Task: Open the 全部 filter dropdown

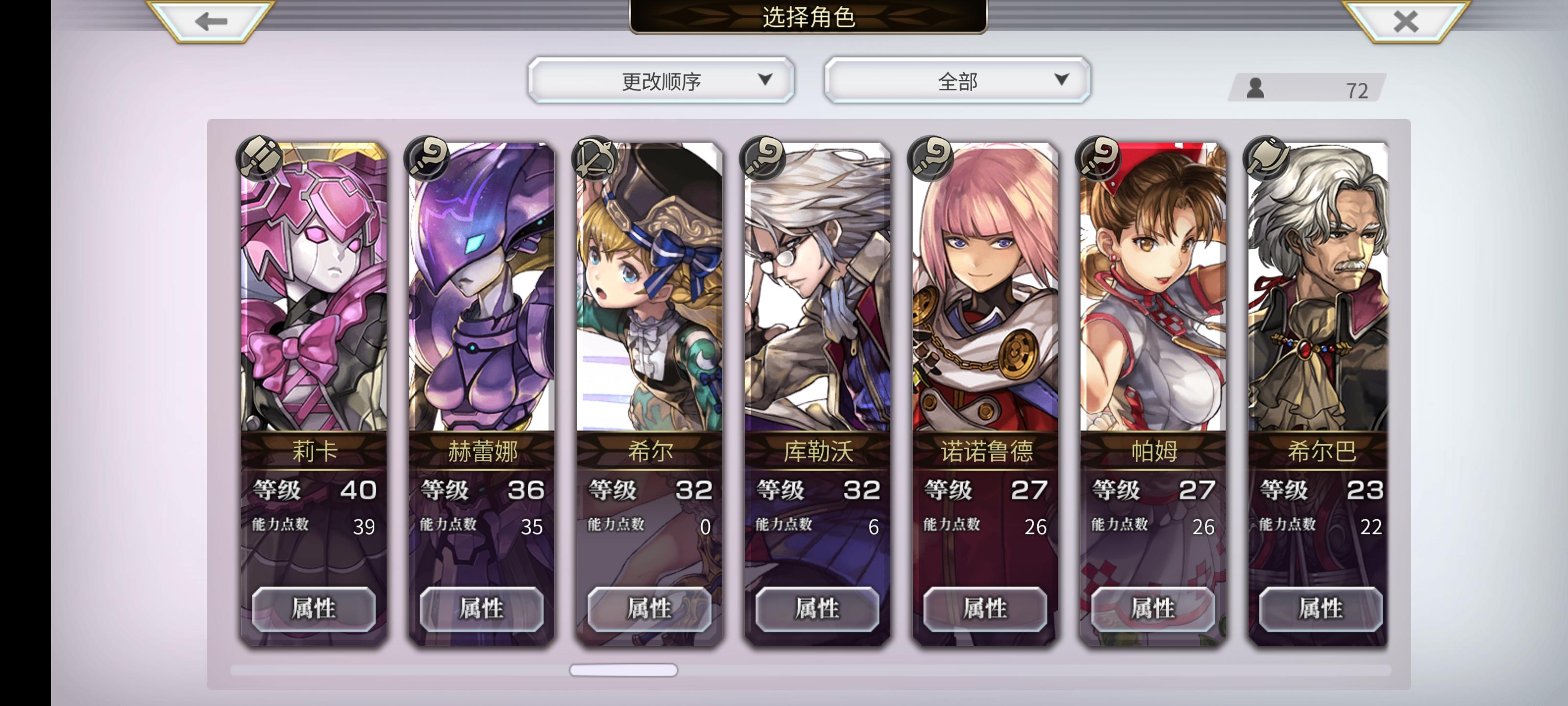Action: [957, 80]
